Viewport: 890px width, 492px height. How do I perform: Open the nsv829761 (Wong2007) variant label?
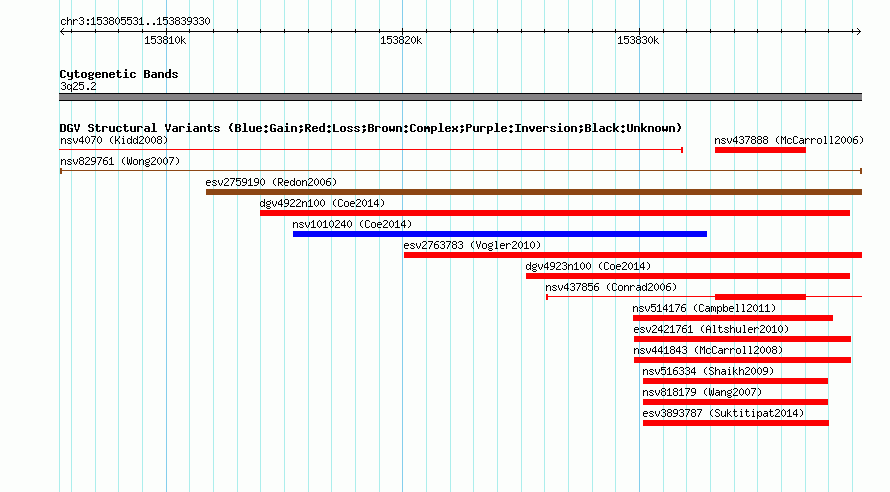[x=120, y=161]
